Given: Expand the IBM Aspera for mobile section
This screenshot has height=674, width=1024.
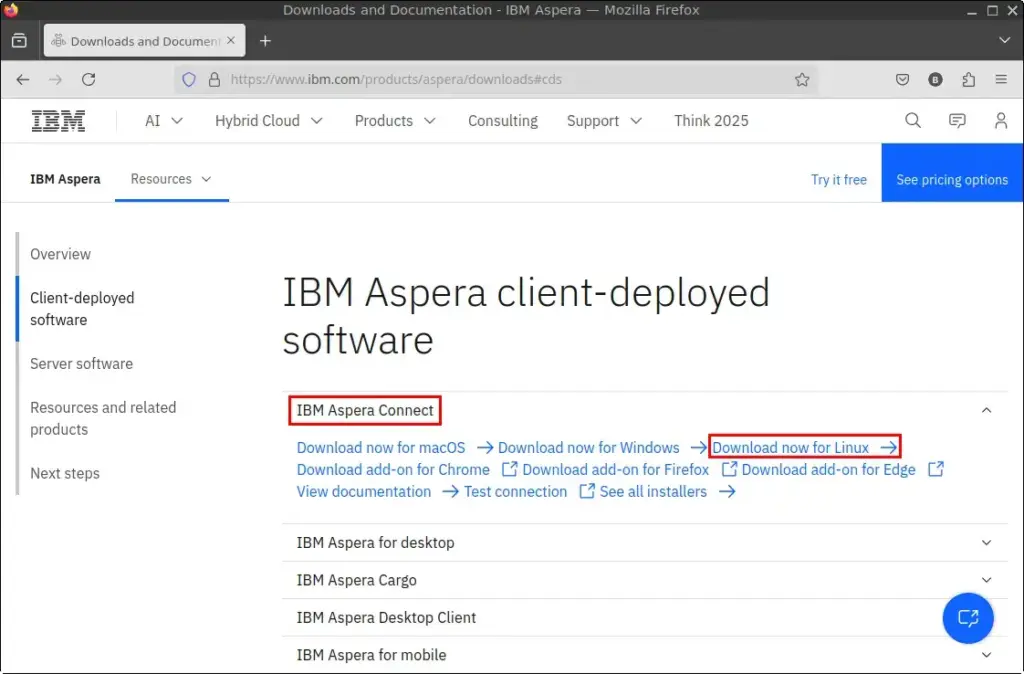Looking at the screenshot, I should [x=645, y=654].
